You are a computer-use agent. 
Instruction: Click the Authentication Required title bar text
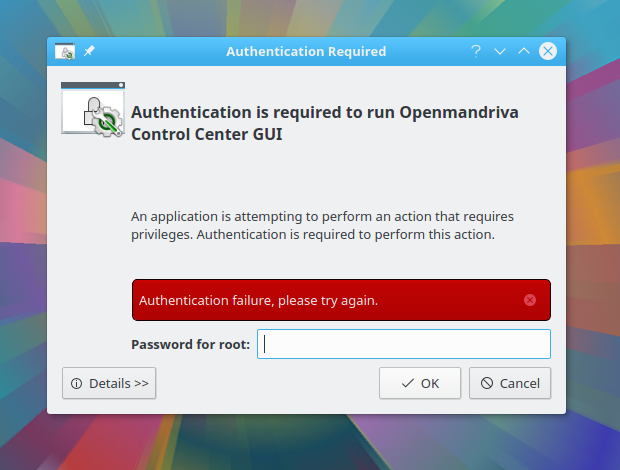[x=306, y=51]
